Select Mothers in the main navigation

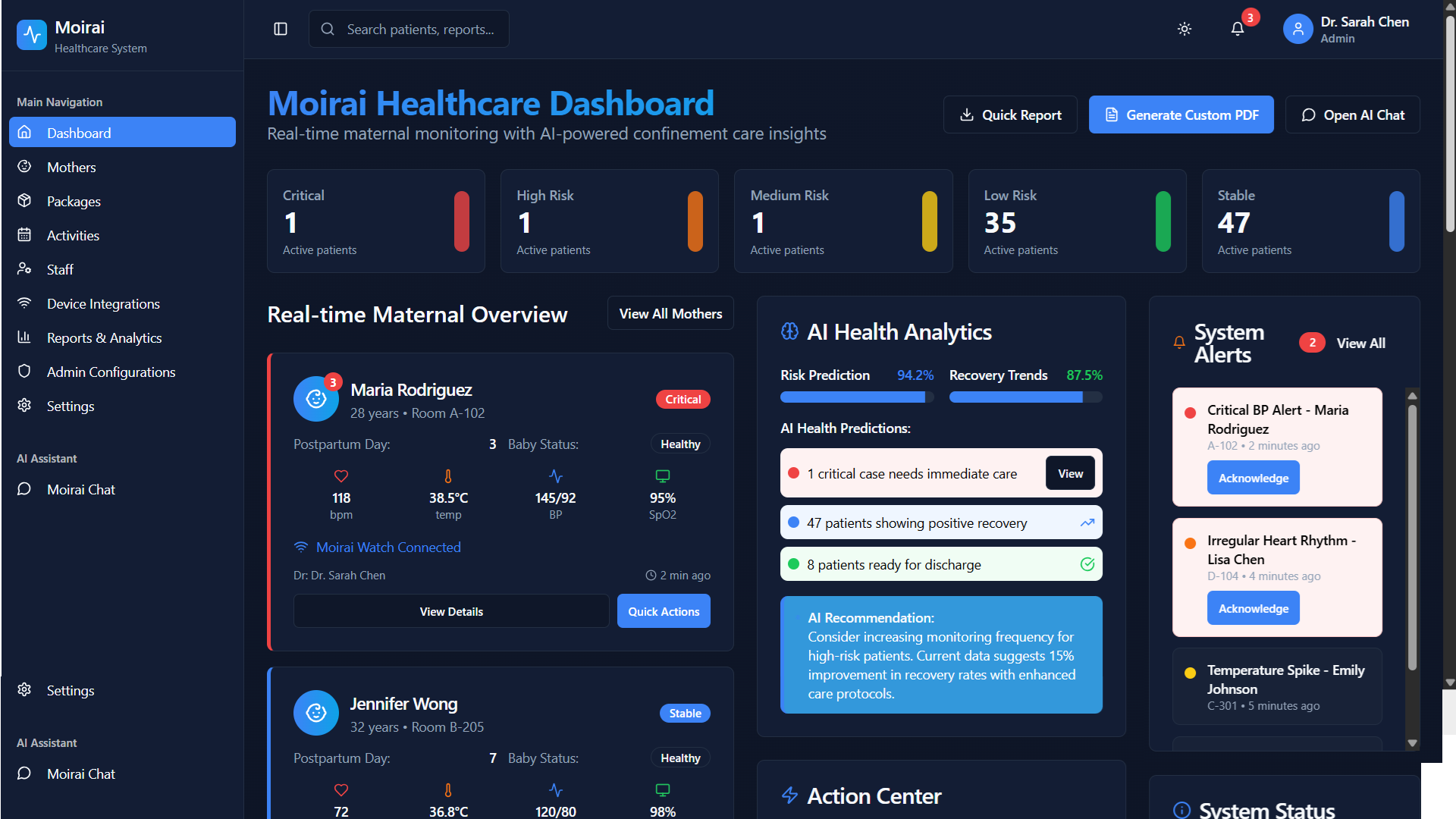[x=71, y=167]
